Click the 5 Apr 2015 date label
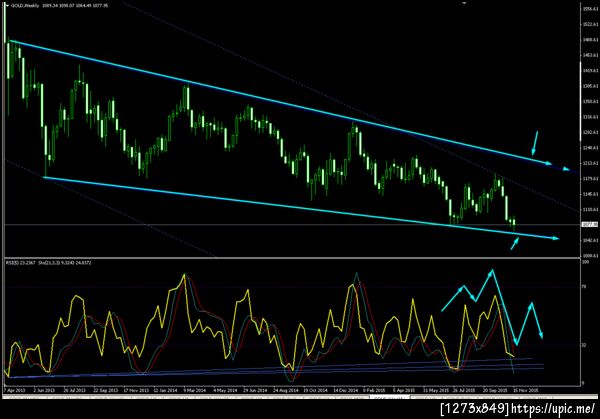 pos(404,391)
